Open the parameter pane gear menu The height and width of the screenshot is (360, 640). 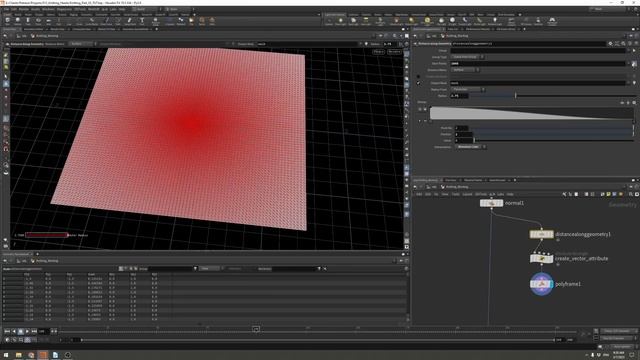pyautogui.click(x=610, y=43)
